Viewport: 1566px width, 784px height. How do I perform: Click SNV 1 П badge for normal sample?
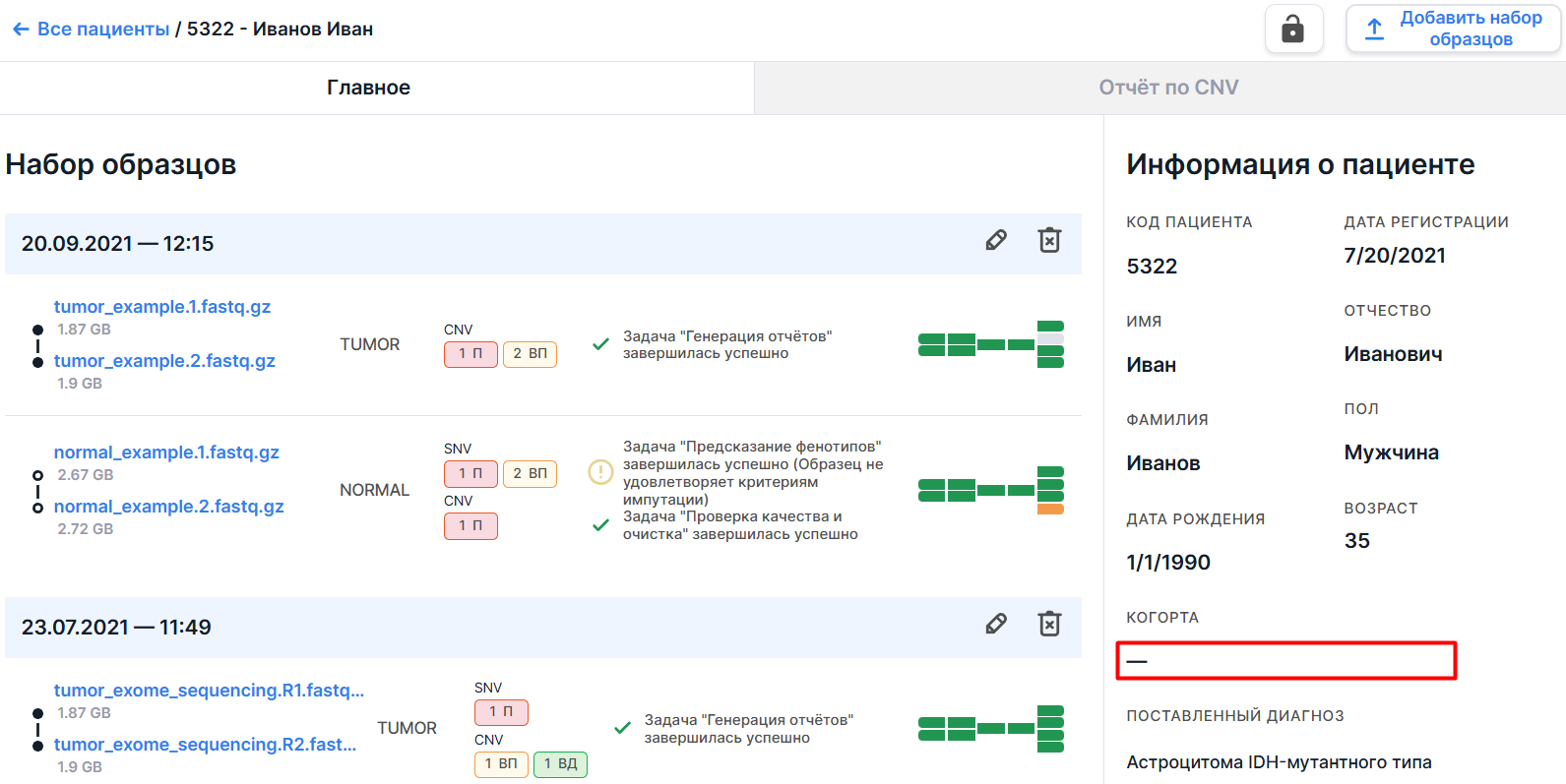pyautogui.click(x=470, y=474)
